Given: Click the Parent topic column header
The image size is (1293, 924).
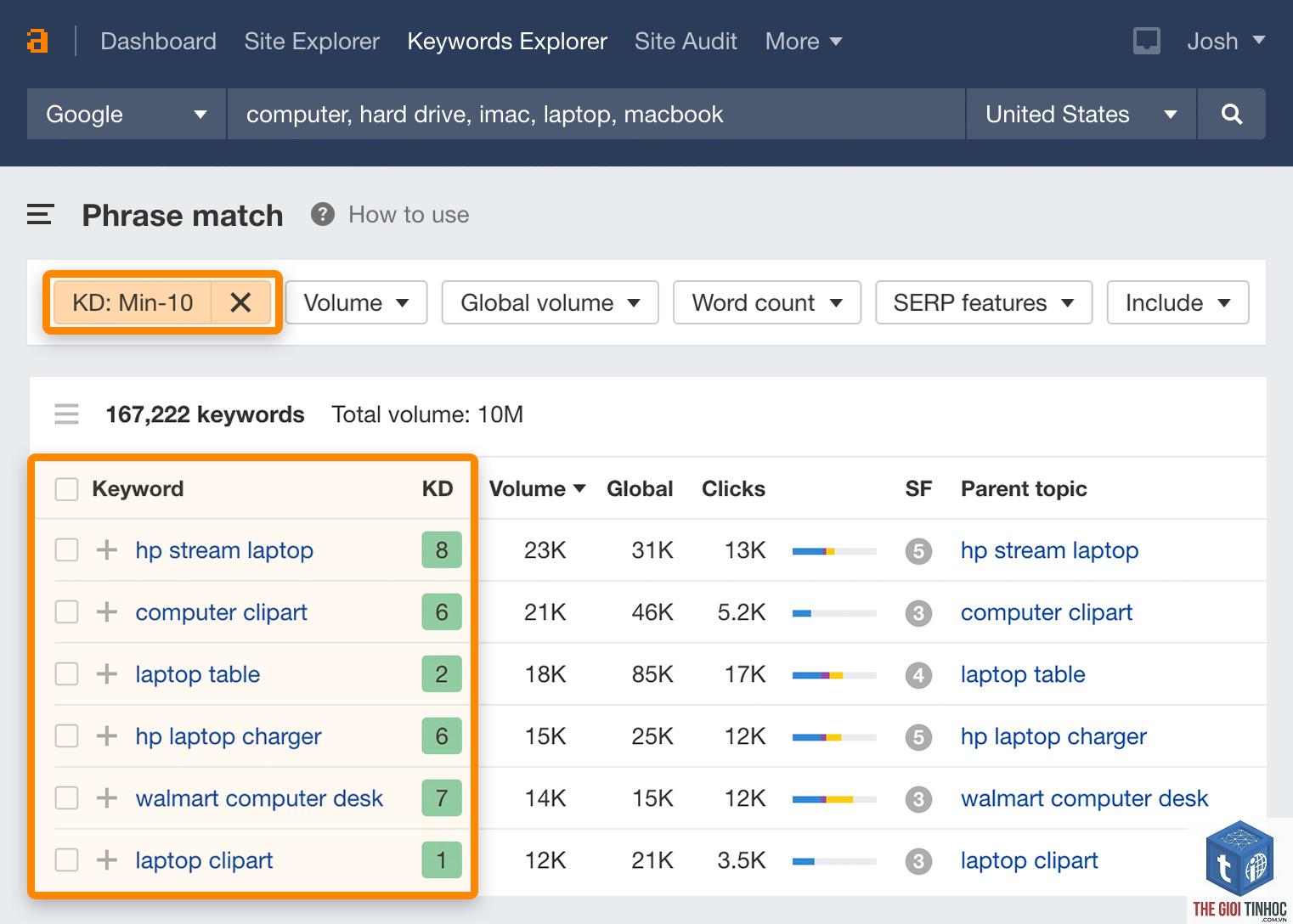Looking at the screenshot, I should pos(1024,488).
